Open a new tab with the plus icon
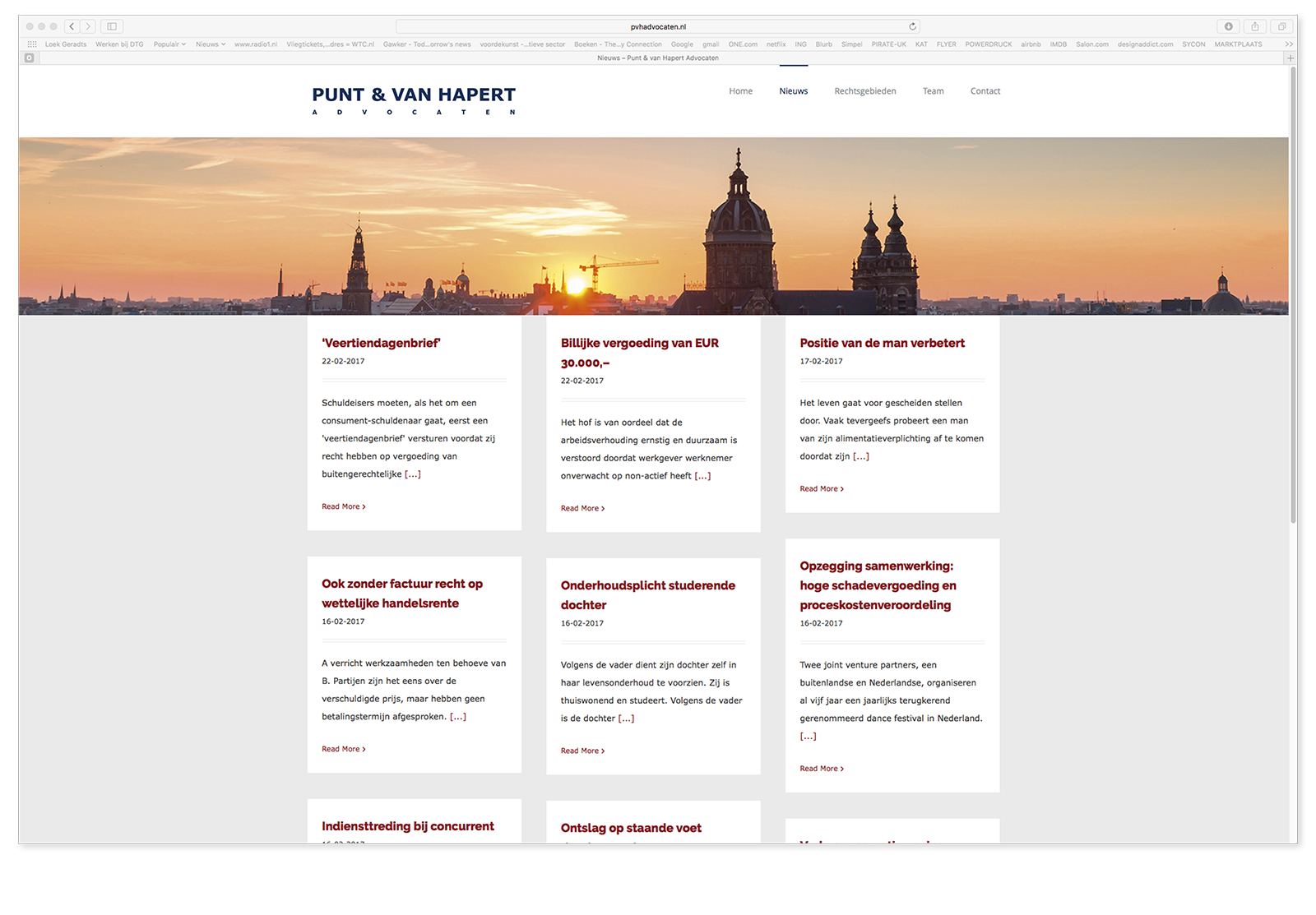Screen dimensions: 1316x915 click(1290, 58)
